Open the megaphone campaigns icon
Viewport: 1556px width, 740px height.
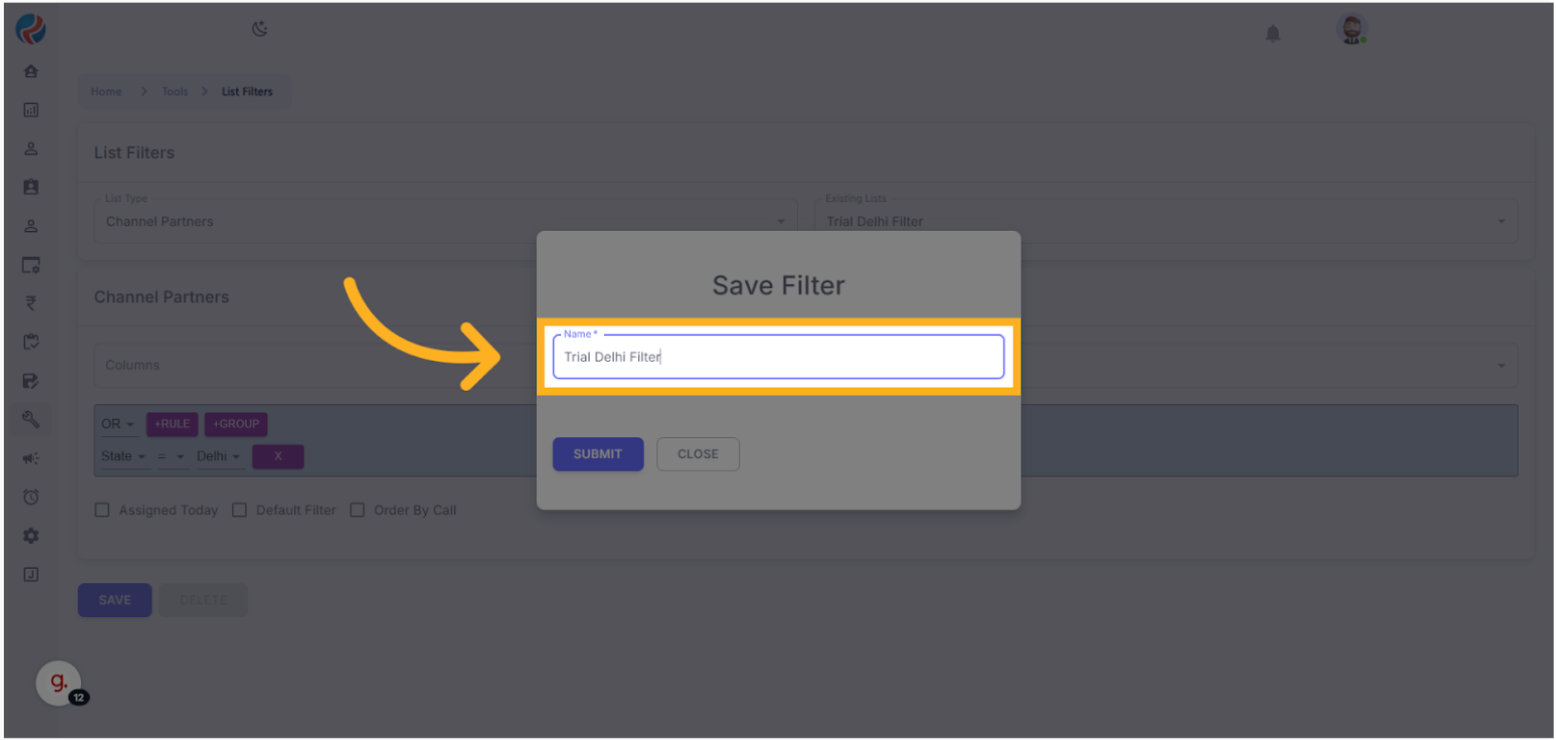click(31, 459)
